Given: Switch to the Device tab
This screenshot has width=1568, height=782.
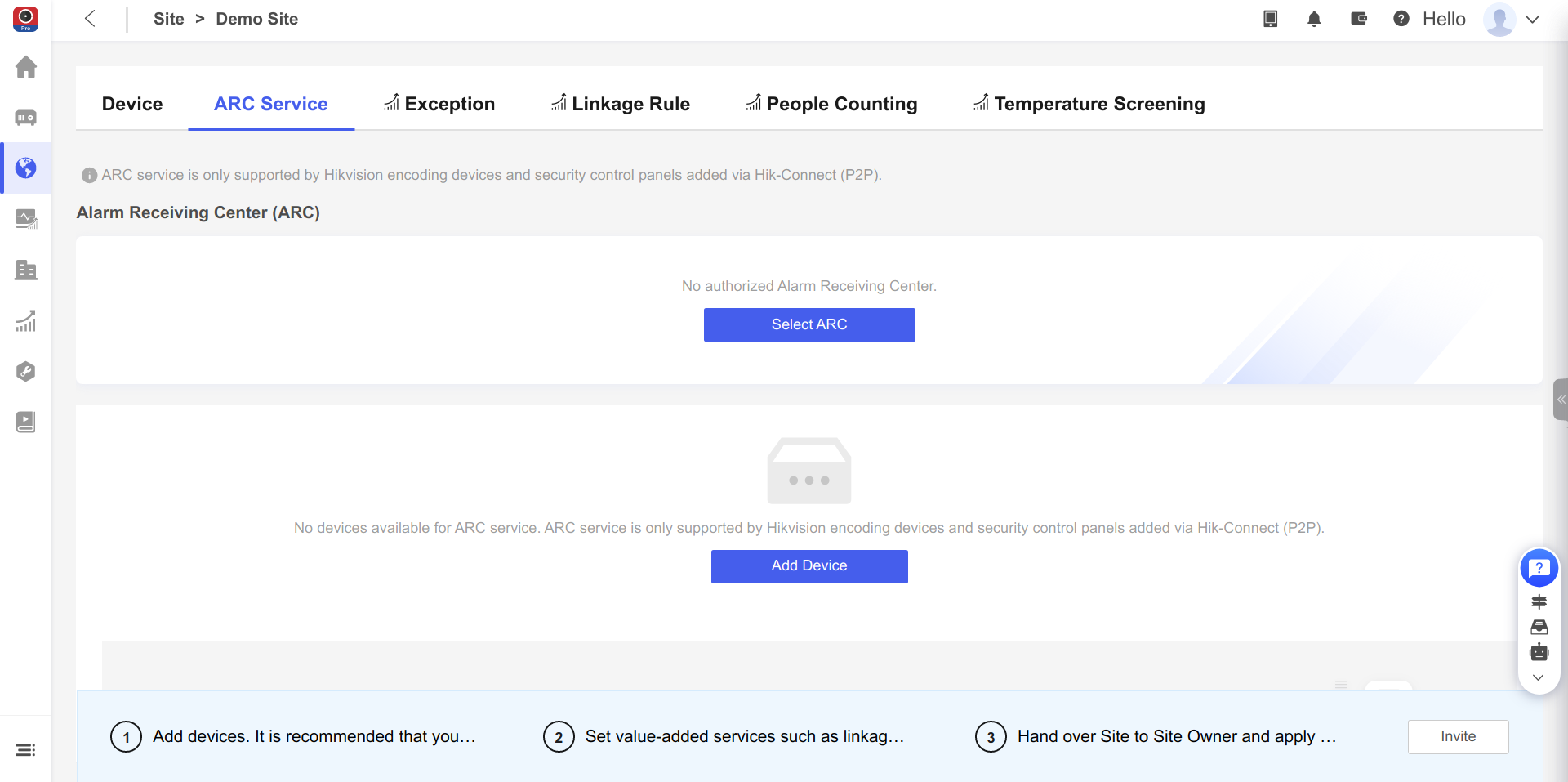Looking at the screenshot, I should pos(132,104).
